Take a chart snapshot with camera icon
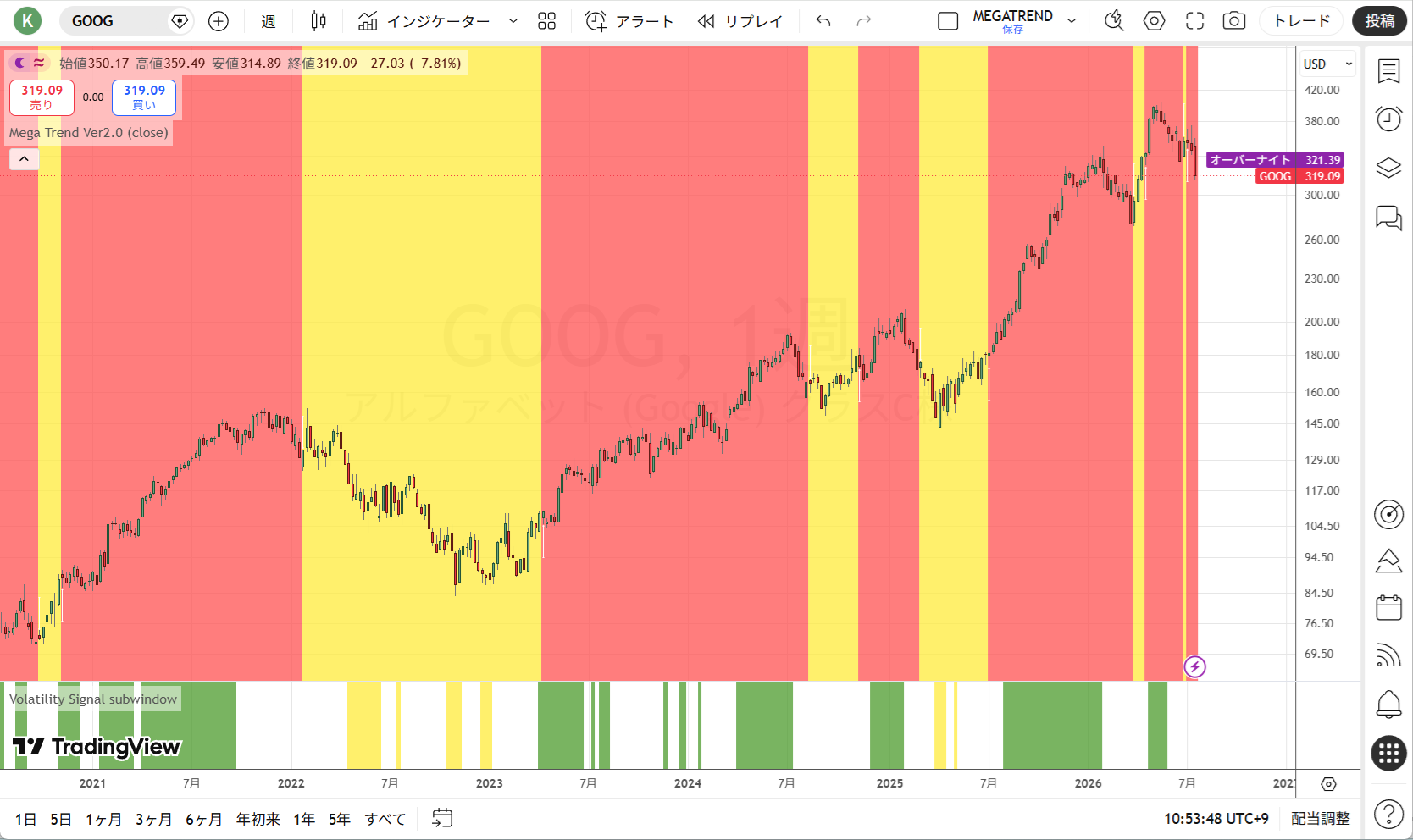Viewport: 1413px width, 840px height. coord(1234,21)
